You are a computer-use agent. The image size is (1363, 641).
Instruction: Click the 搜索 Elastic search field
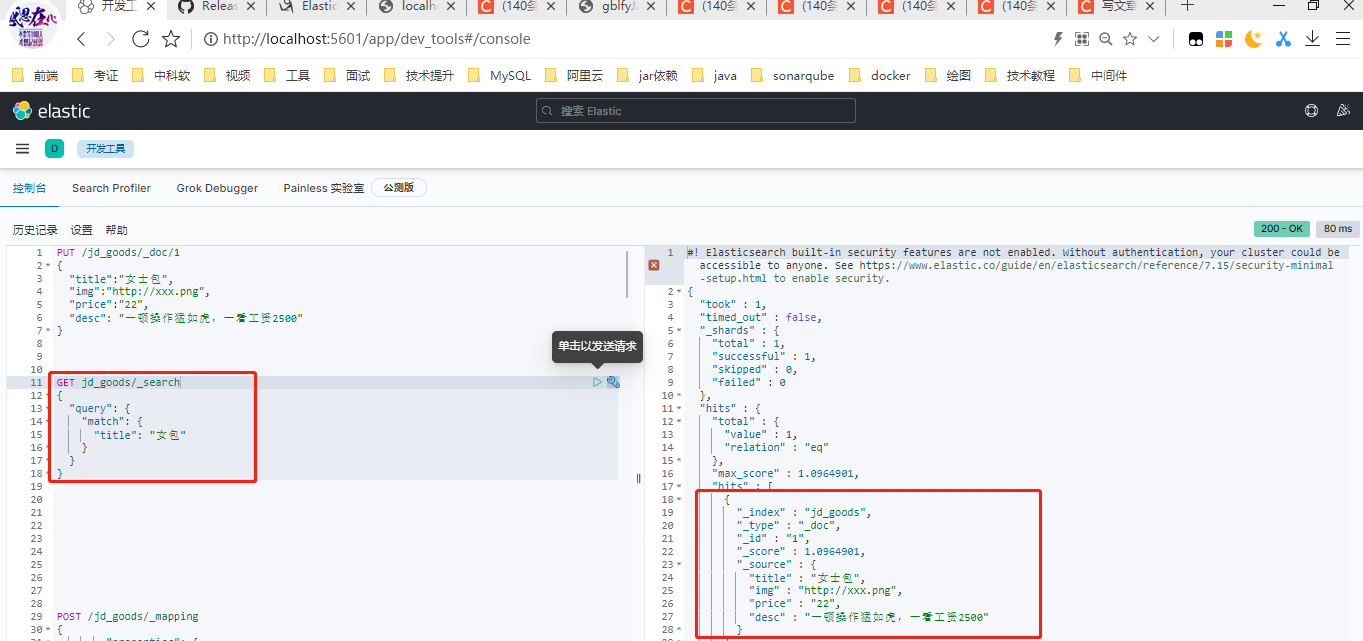696,111
